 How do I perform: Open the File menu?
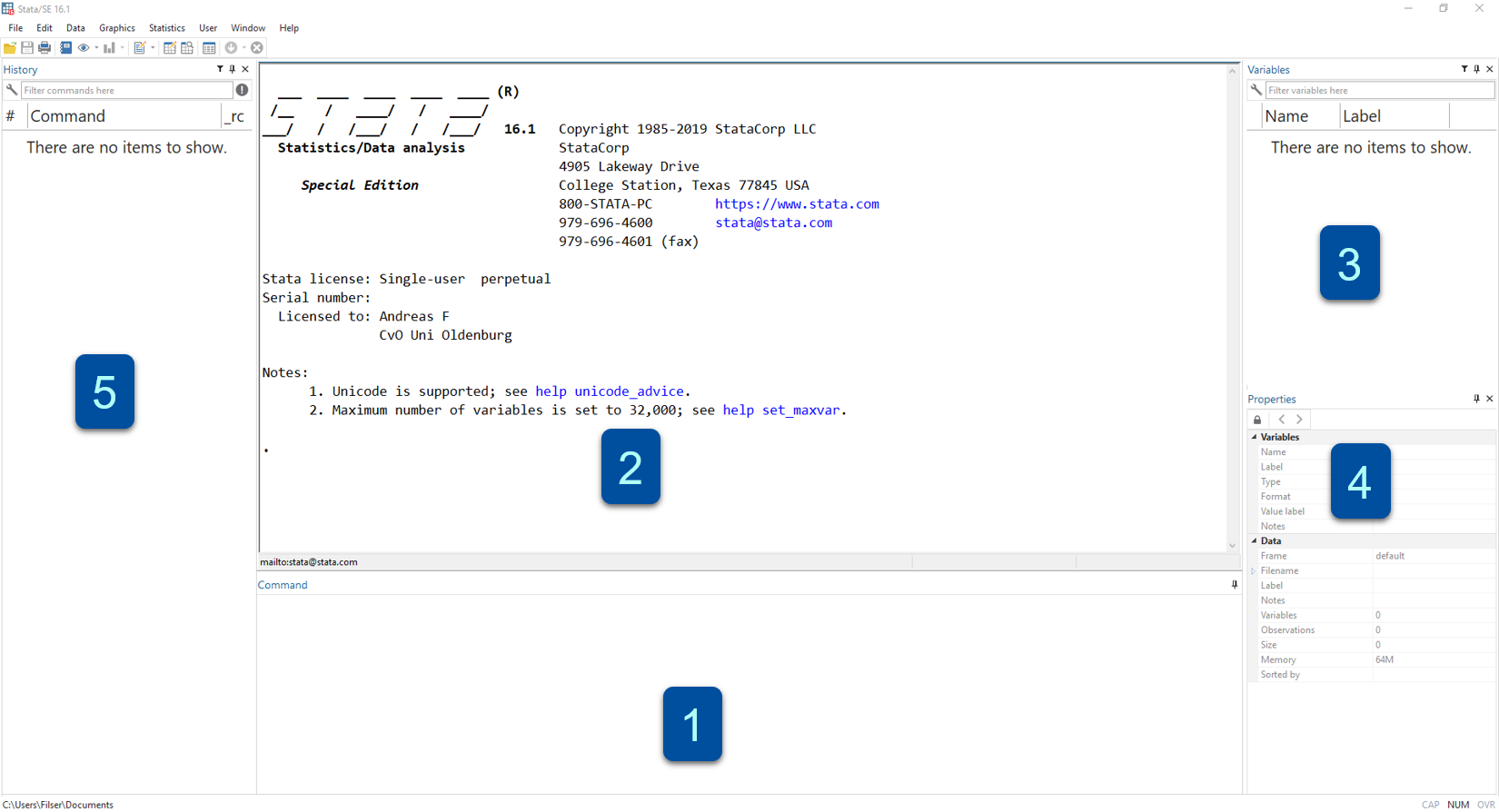click(15, 28)
